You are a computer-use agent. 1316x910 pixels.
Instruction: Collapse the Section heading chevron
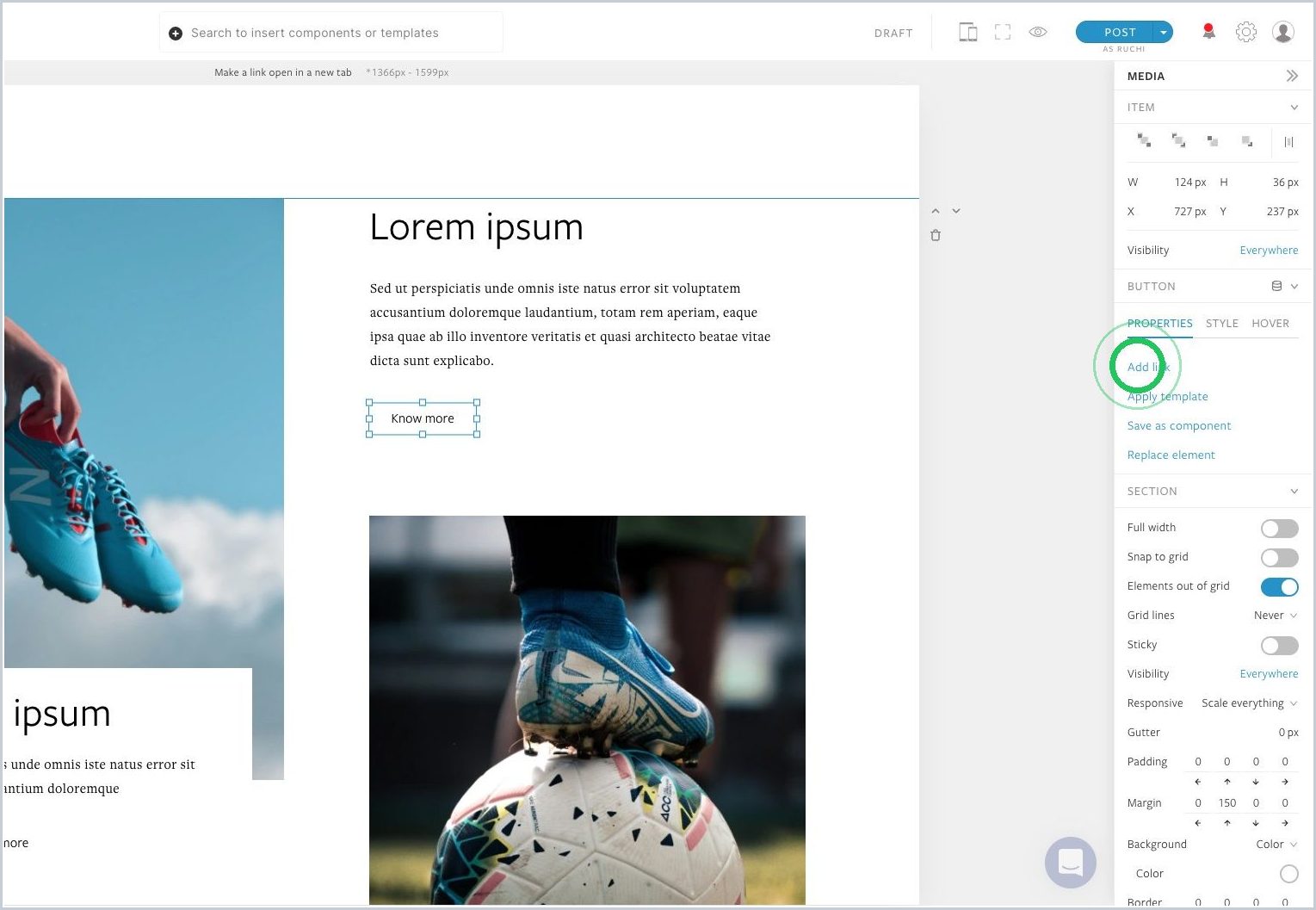coord(1294,492)
